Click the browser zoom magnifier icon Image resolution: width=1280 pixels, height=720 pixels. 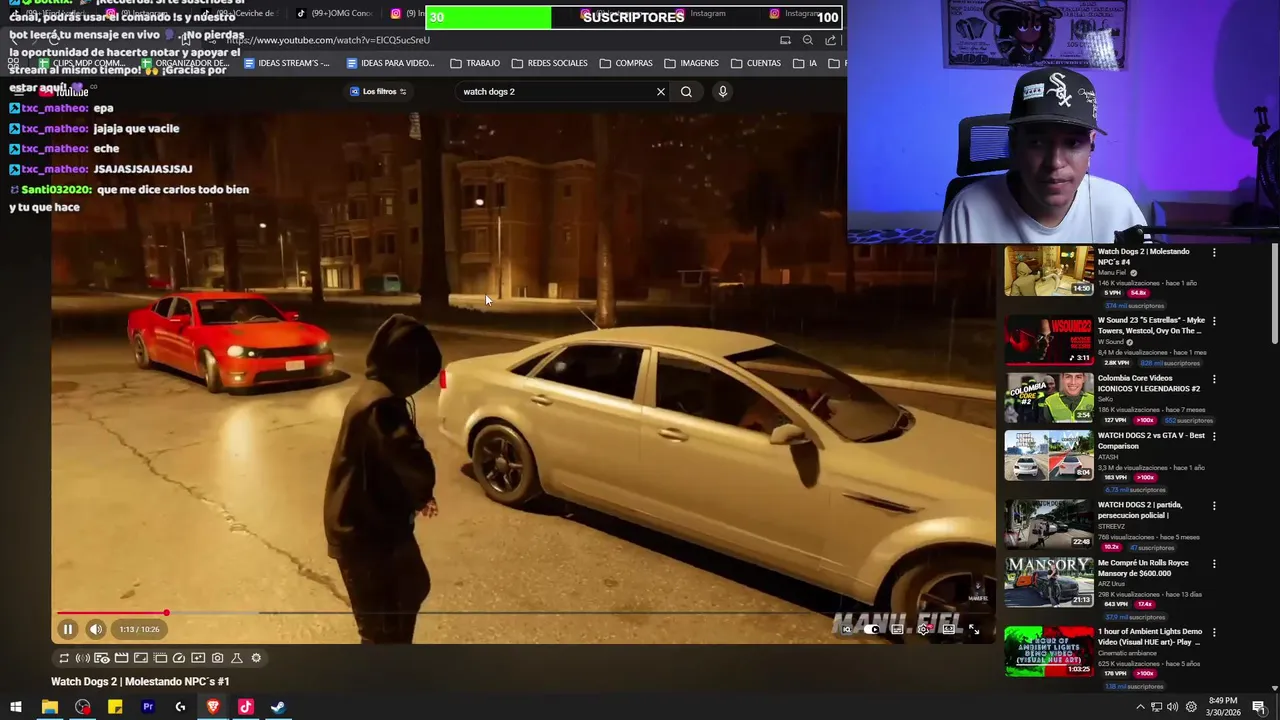pos(808,40)
